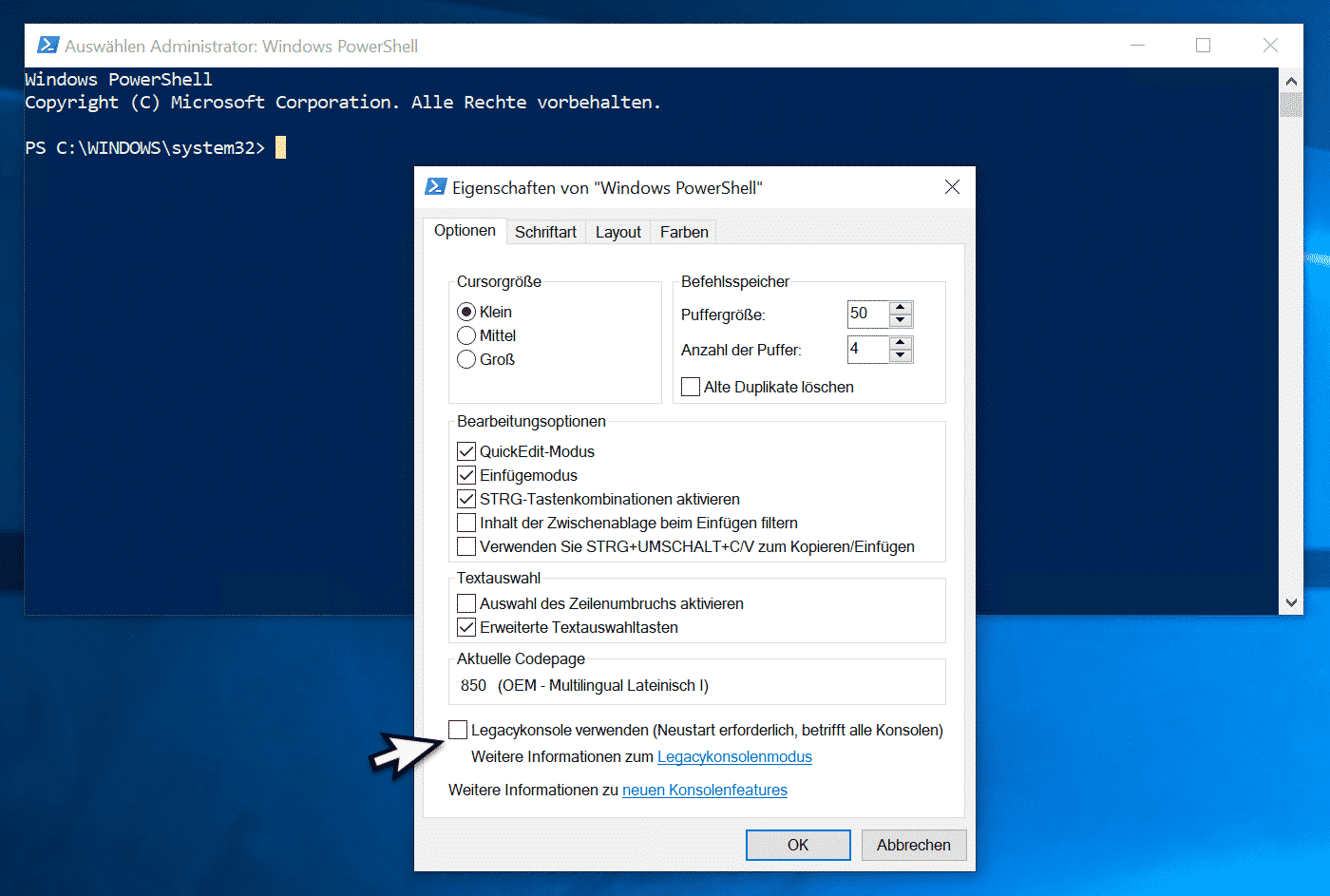Screen dimensions: 1330x896
Task: Click the PowerShell window scroll down arrow
Action: [1291, 602]
